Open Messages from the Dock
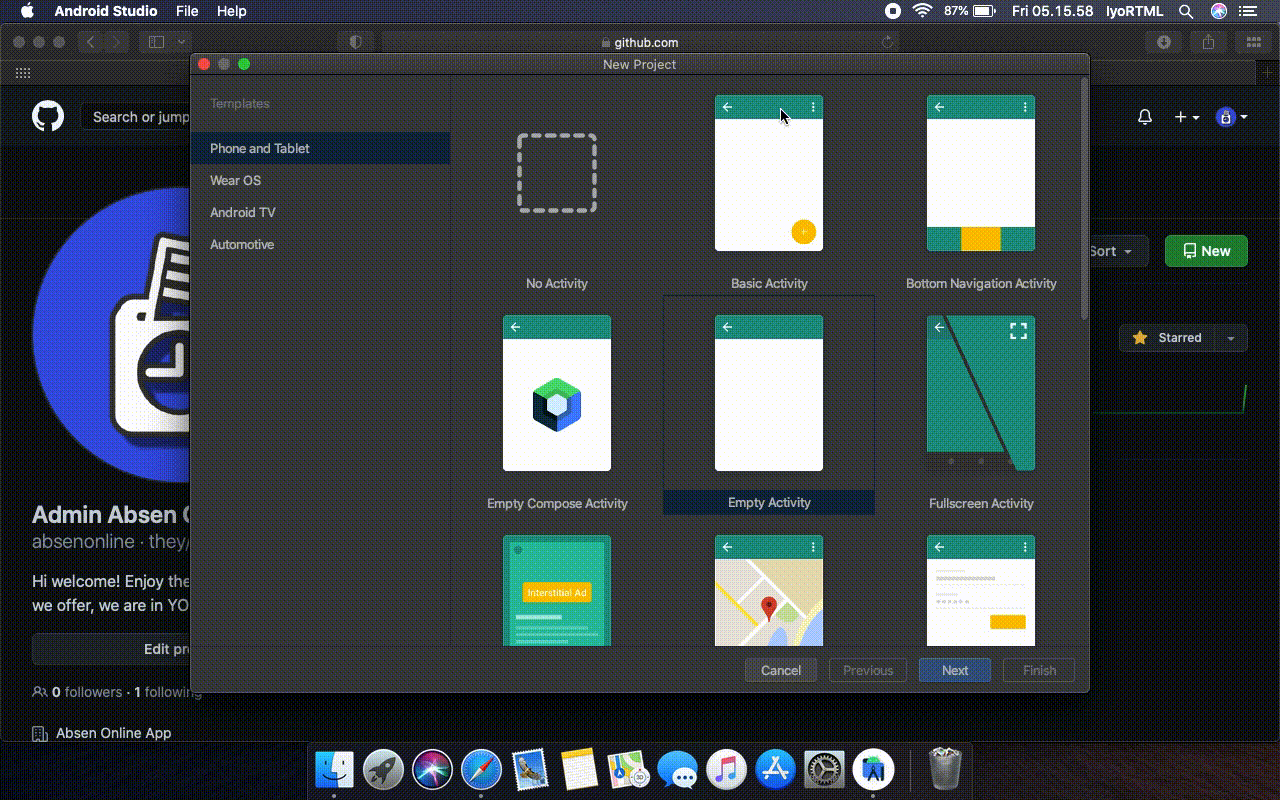Screen dimensions: 1280x800 point(677,770)
